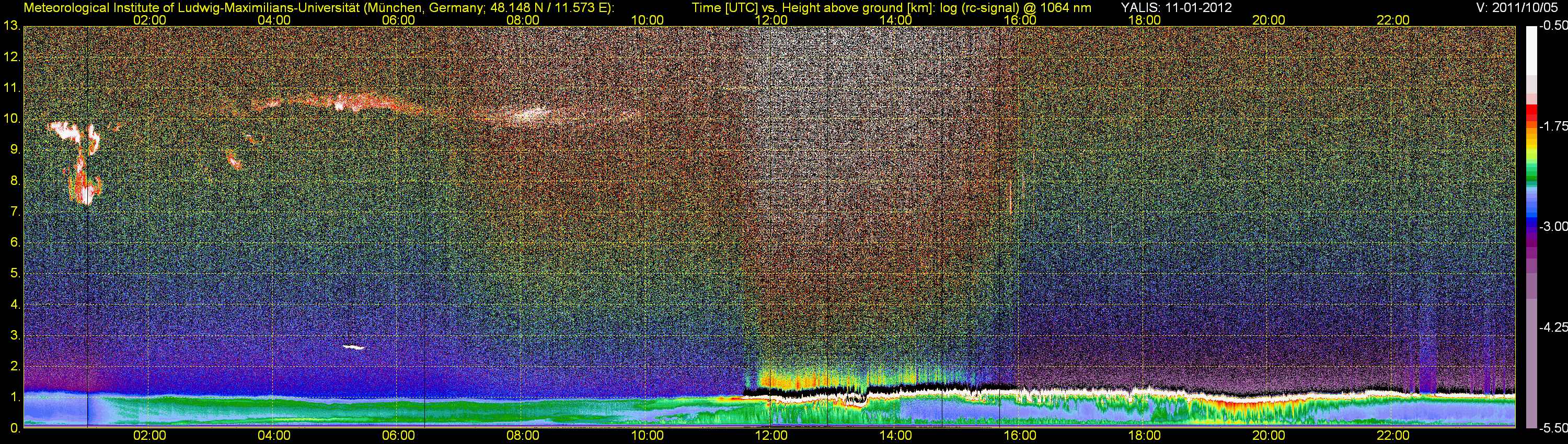Click the 22:00 label on the bottom time axis
Viewport: 1568px width, 444px height.
tap(1393, 436)
